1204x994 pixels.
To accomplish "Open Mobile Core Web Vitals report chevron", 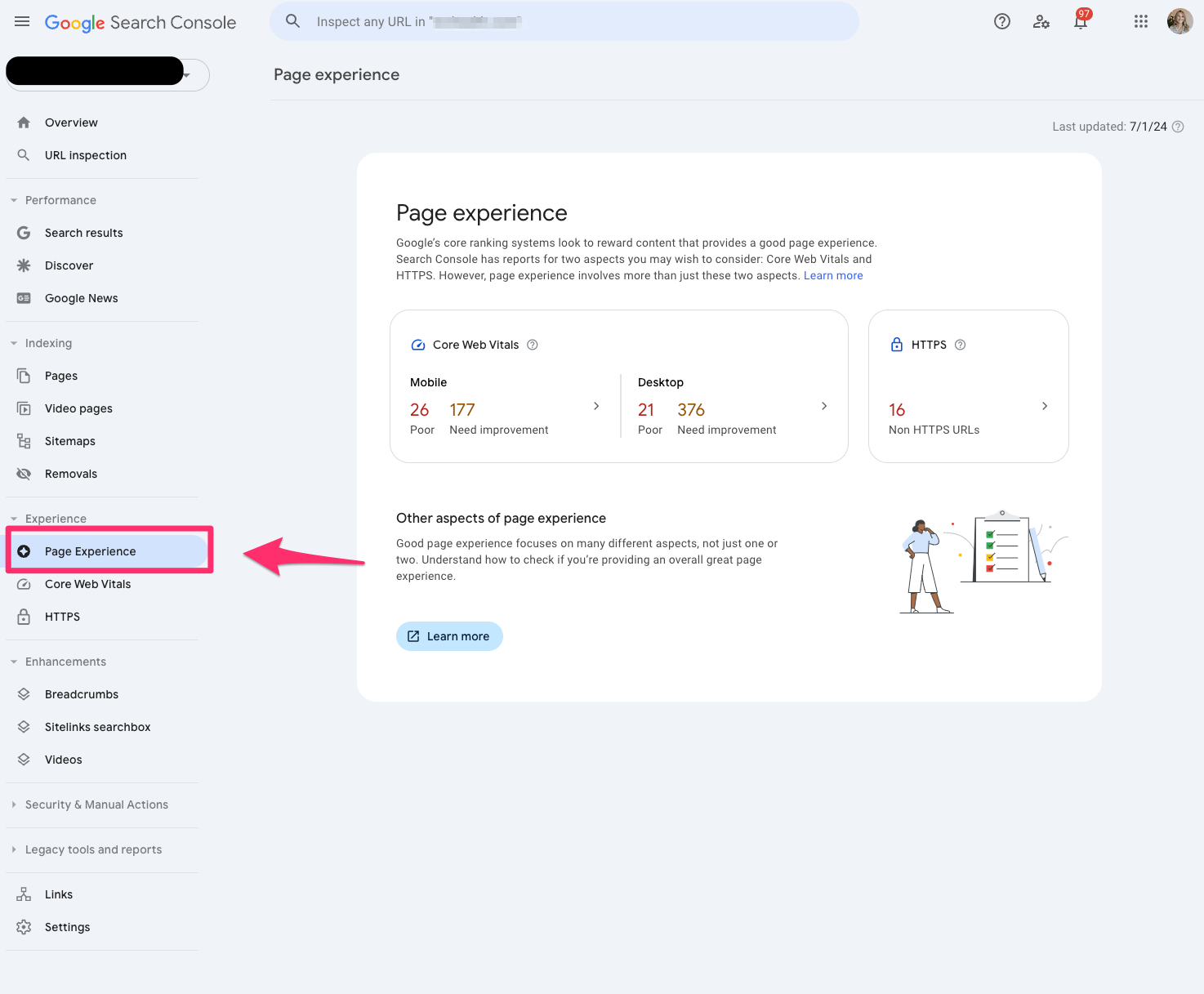I will tap(596, 406).
